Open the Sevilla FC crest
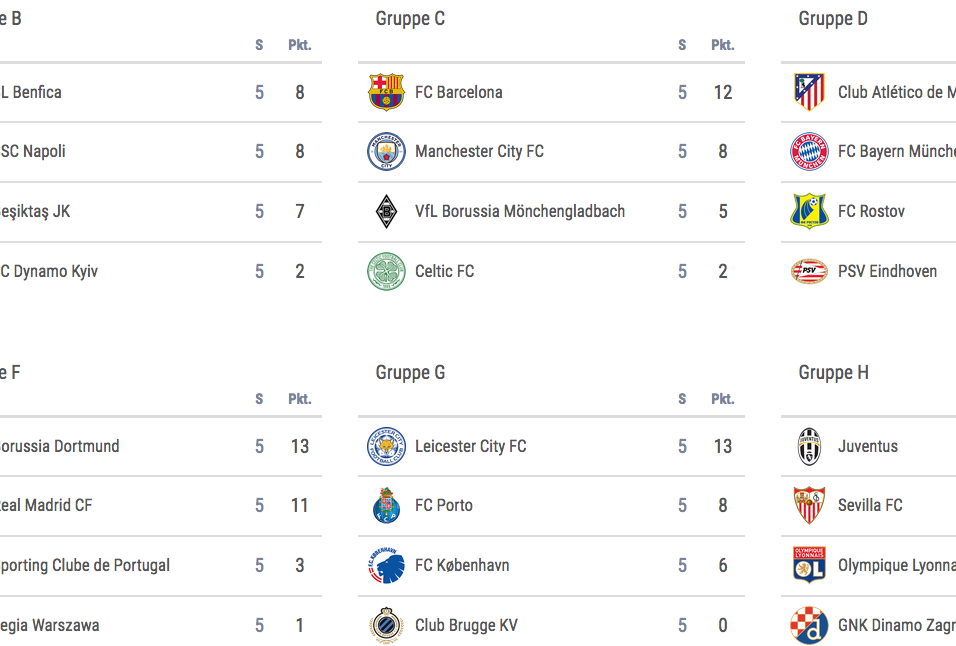The height and width of the screenshot is (646, 956). (x=809, y=506)
